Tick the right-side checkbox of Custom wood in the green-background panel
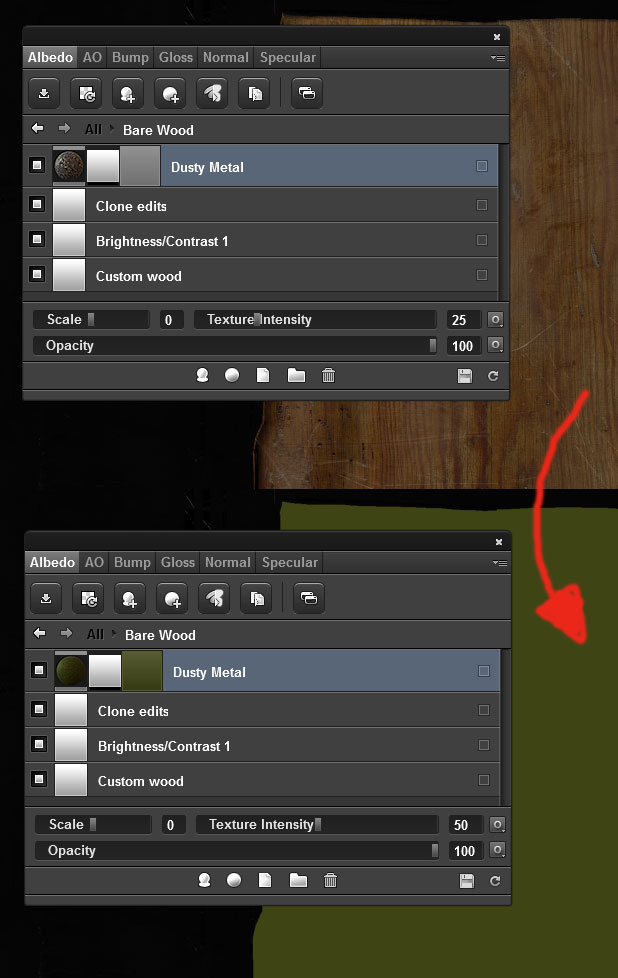Viewport: 618px width, 978px height. point(483,780)
